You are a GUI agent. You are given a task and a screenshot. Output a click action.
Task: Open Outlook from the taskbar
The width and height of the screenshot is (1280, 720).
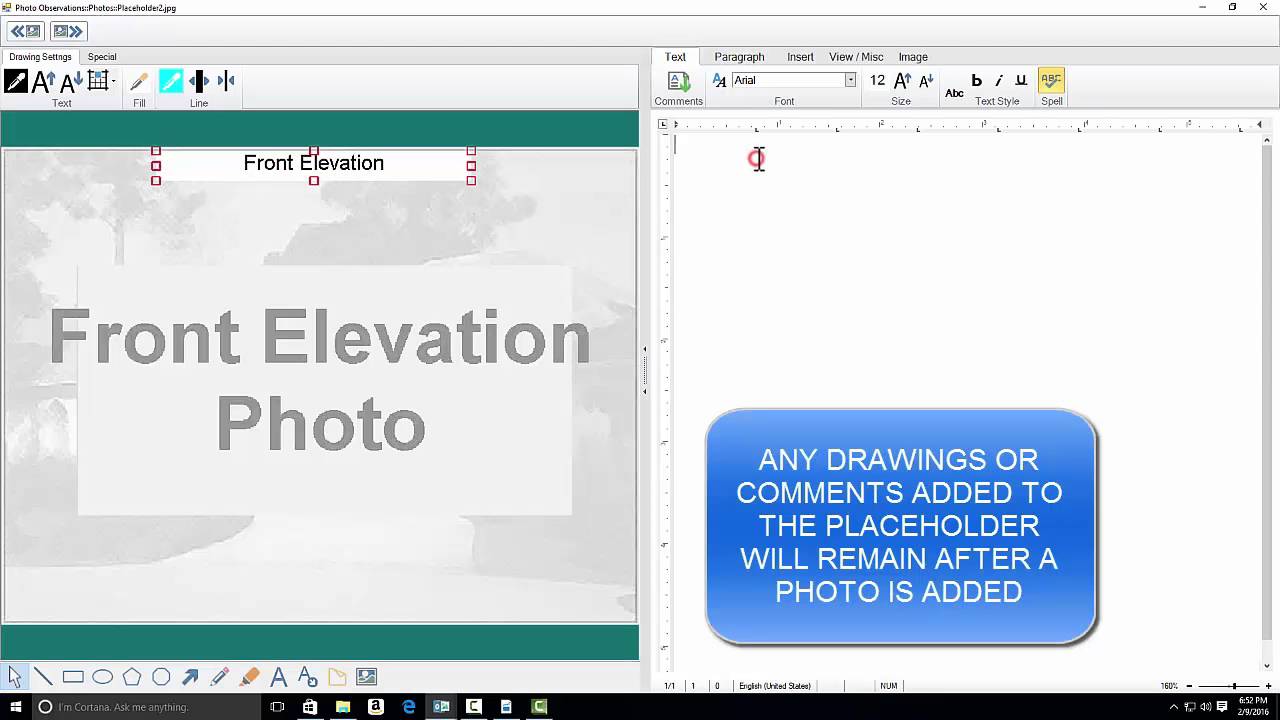coord(441,707)
